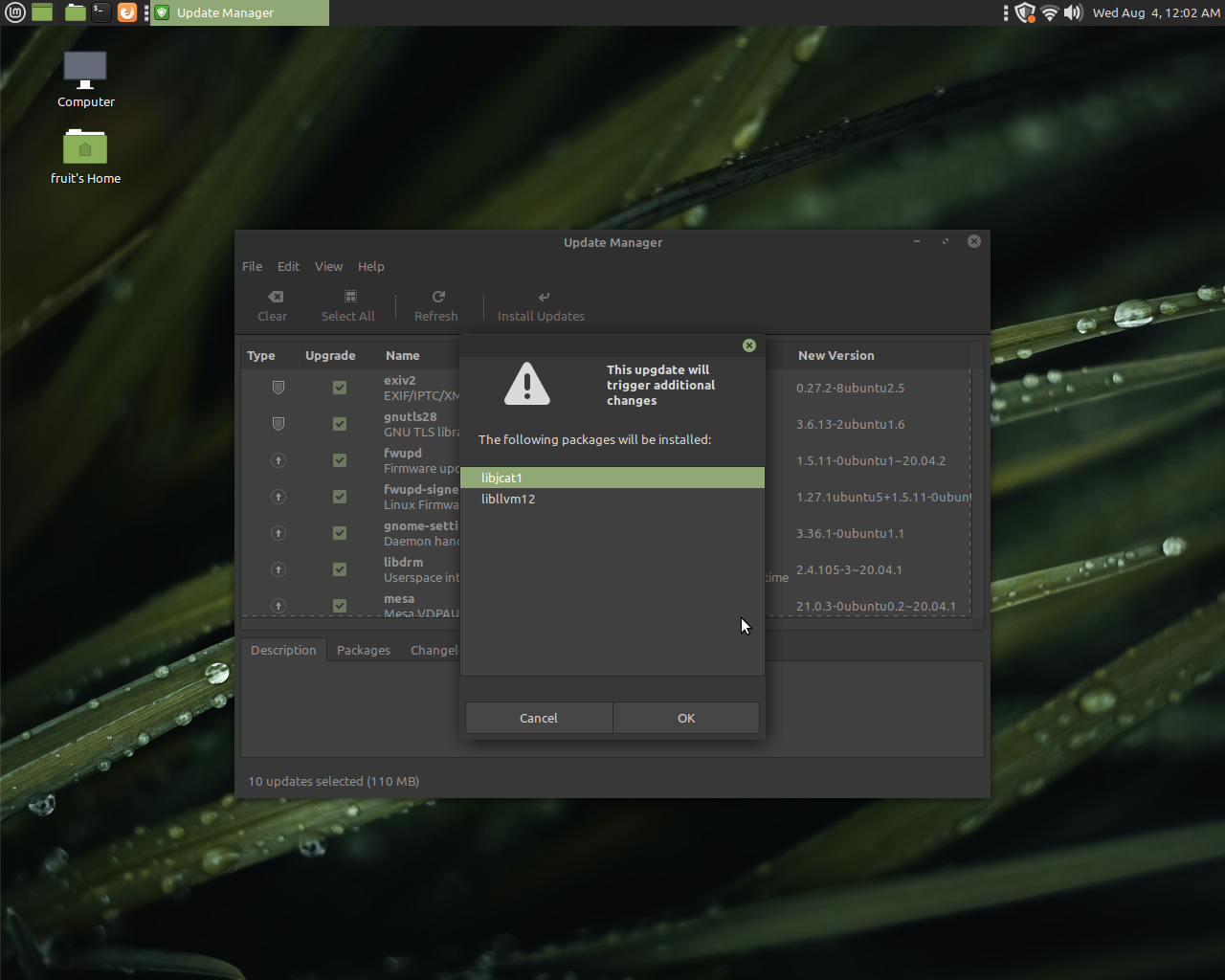Select libllvm12 in the package list
1225x980 pixels.
(x=612, y=499)
